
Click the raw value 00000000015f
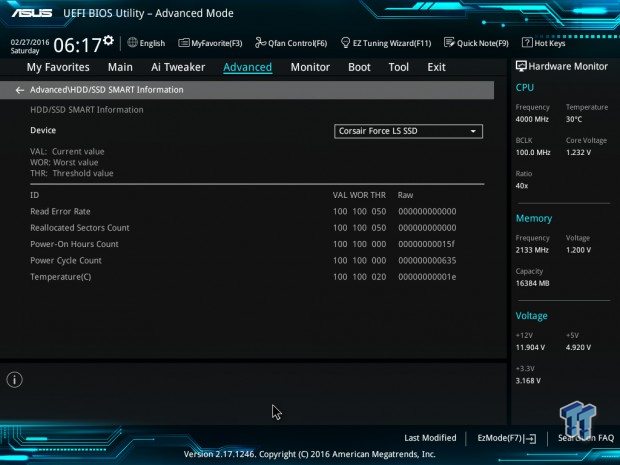point(427,244)
